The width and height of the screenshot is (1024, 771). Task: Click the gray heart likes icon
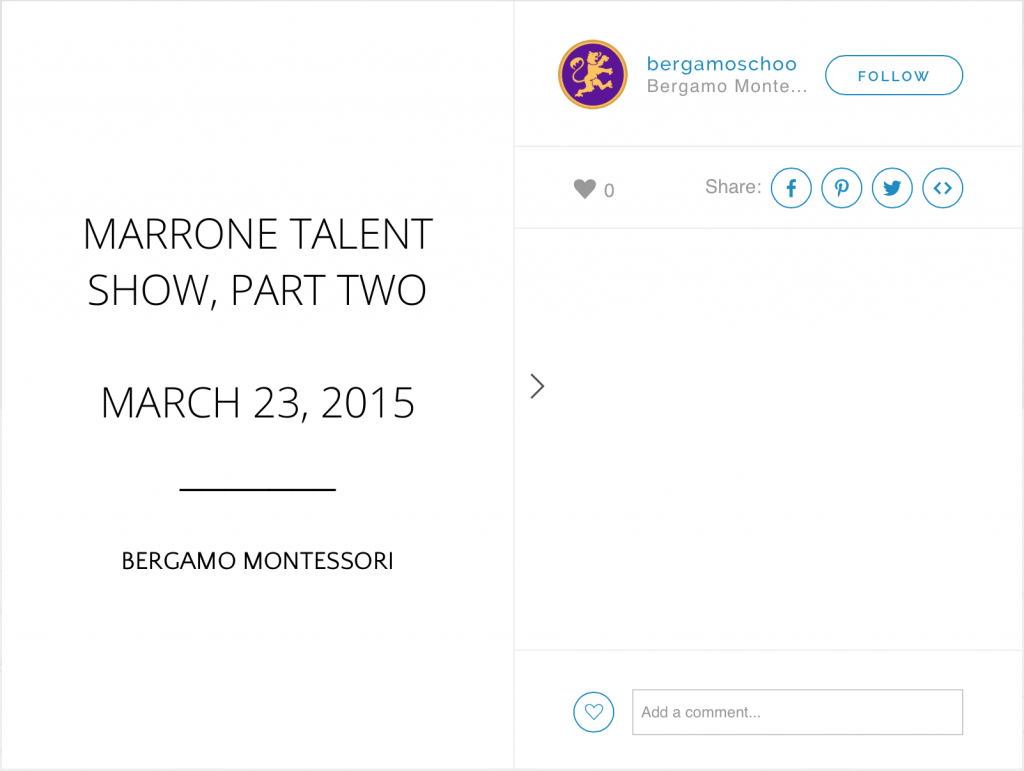(585, 189)
